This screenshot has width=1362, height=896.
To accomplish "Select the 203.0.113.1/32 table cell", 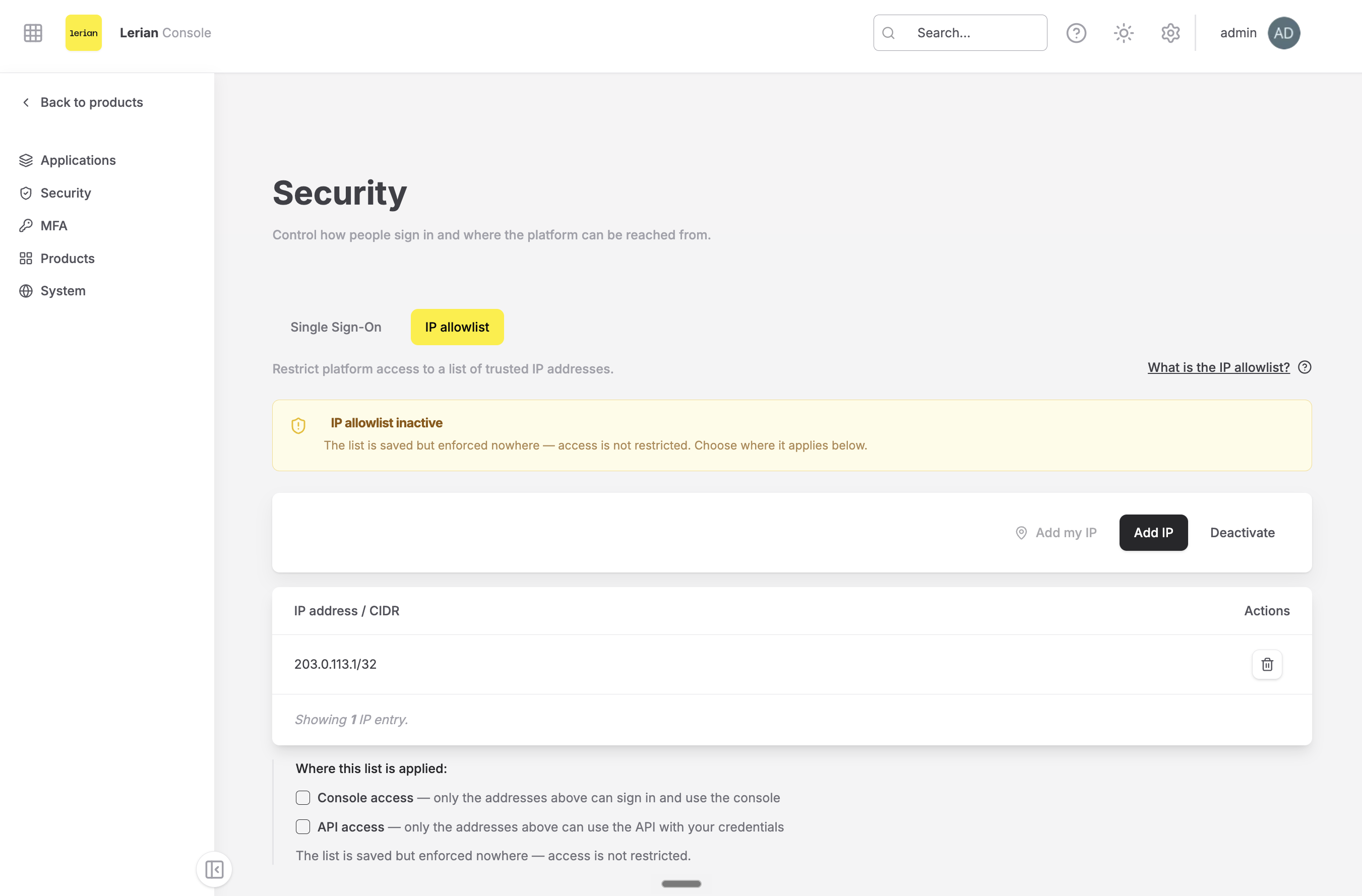I will coord(335,664).
